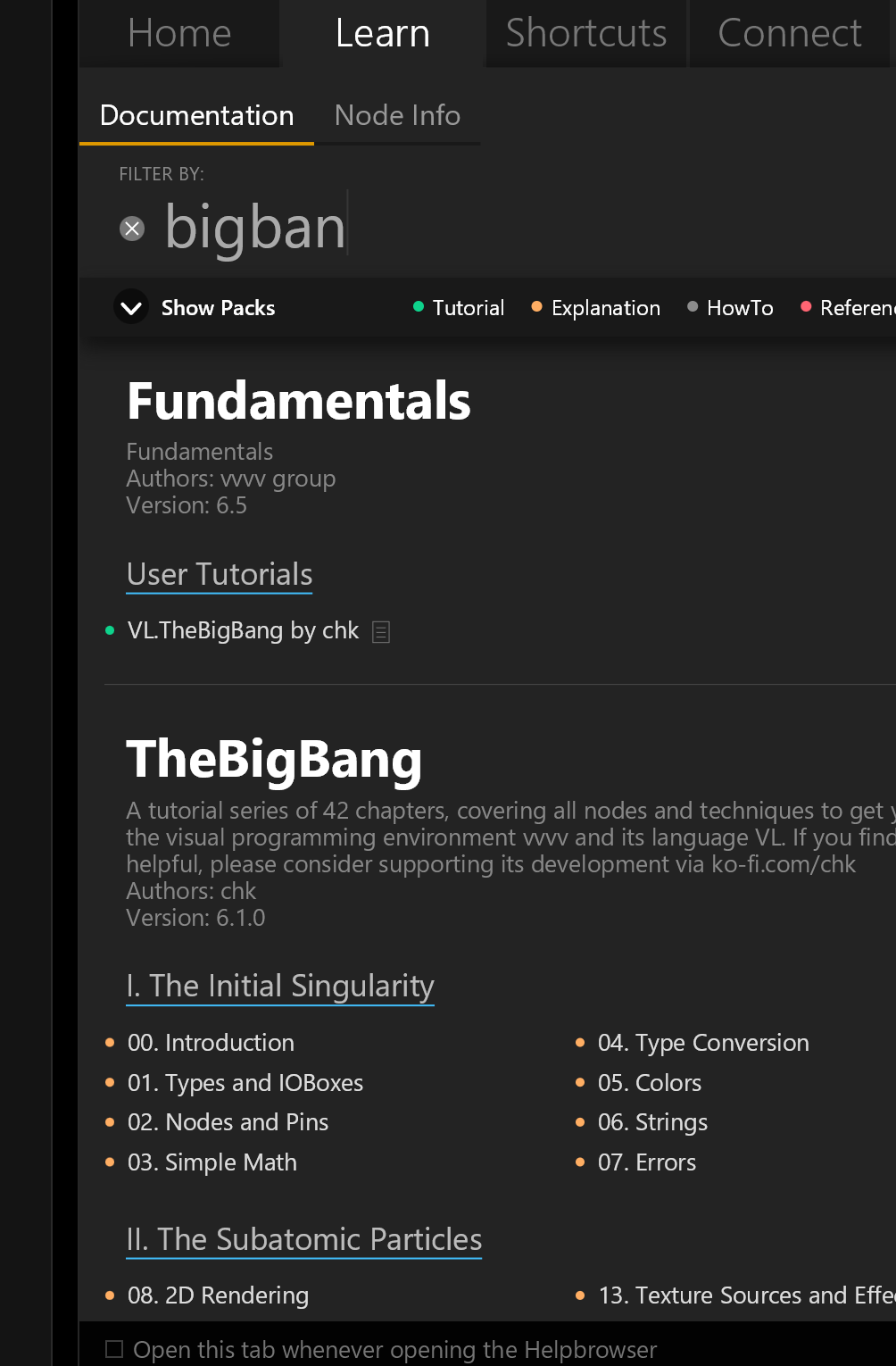
Task: Expand the Show Packs chevron
Action: 131,308
